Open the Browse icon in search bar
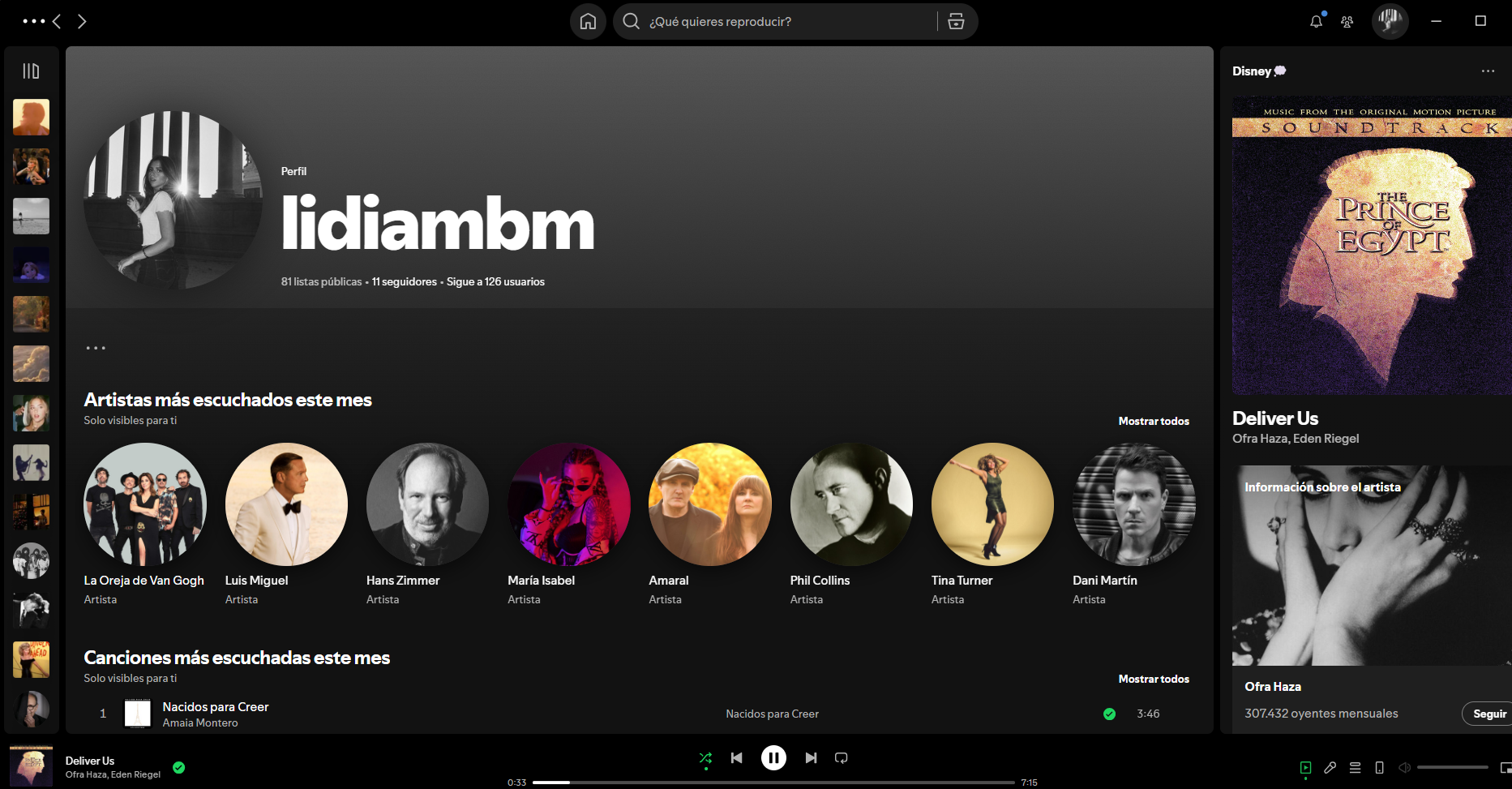 pos(956,21)
